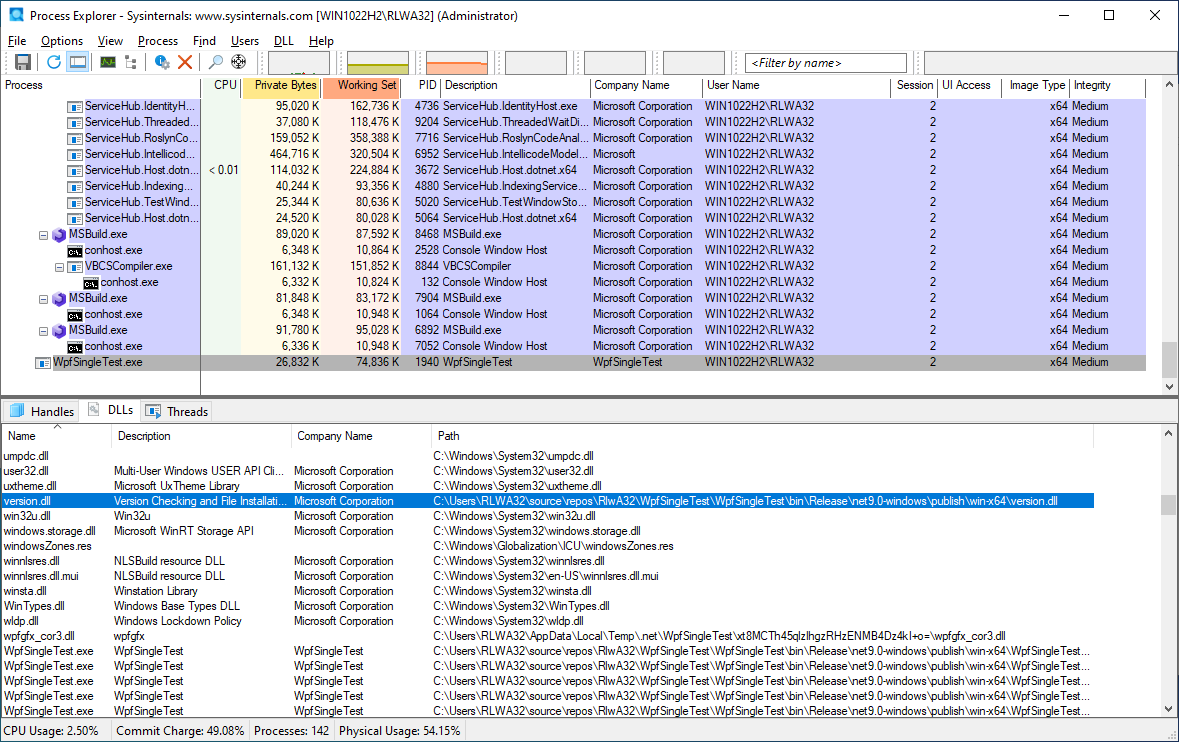Toggle the lower pane toolbar button
This screenshot has width=1179, height=742.
(77, 62)
